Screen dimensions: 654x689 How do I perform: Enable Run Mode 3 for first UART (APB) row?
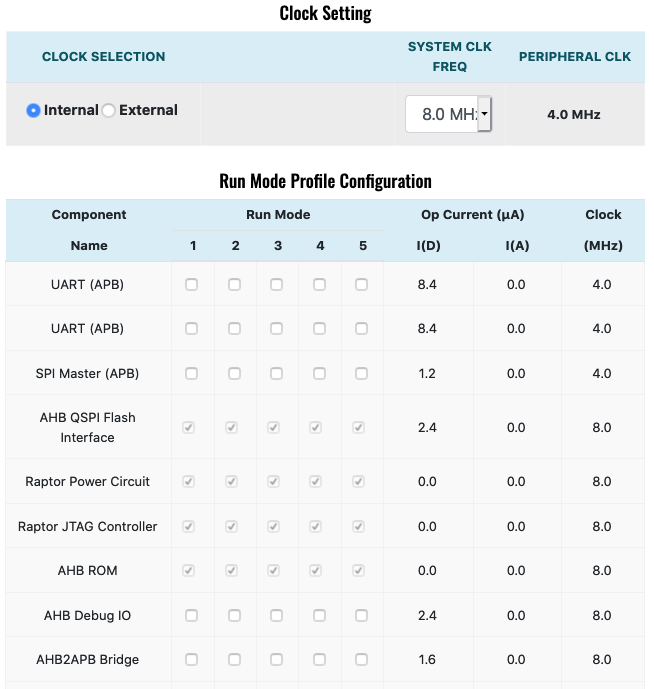276,285
